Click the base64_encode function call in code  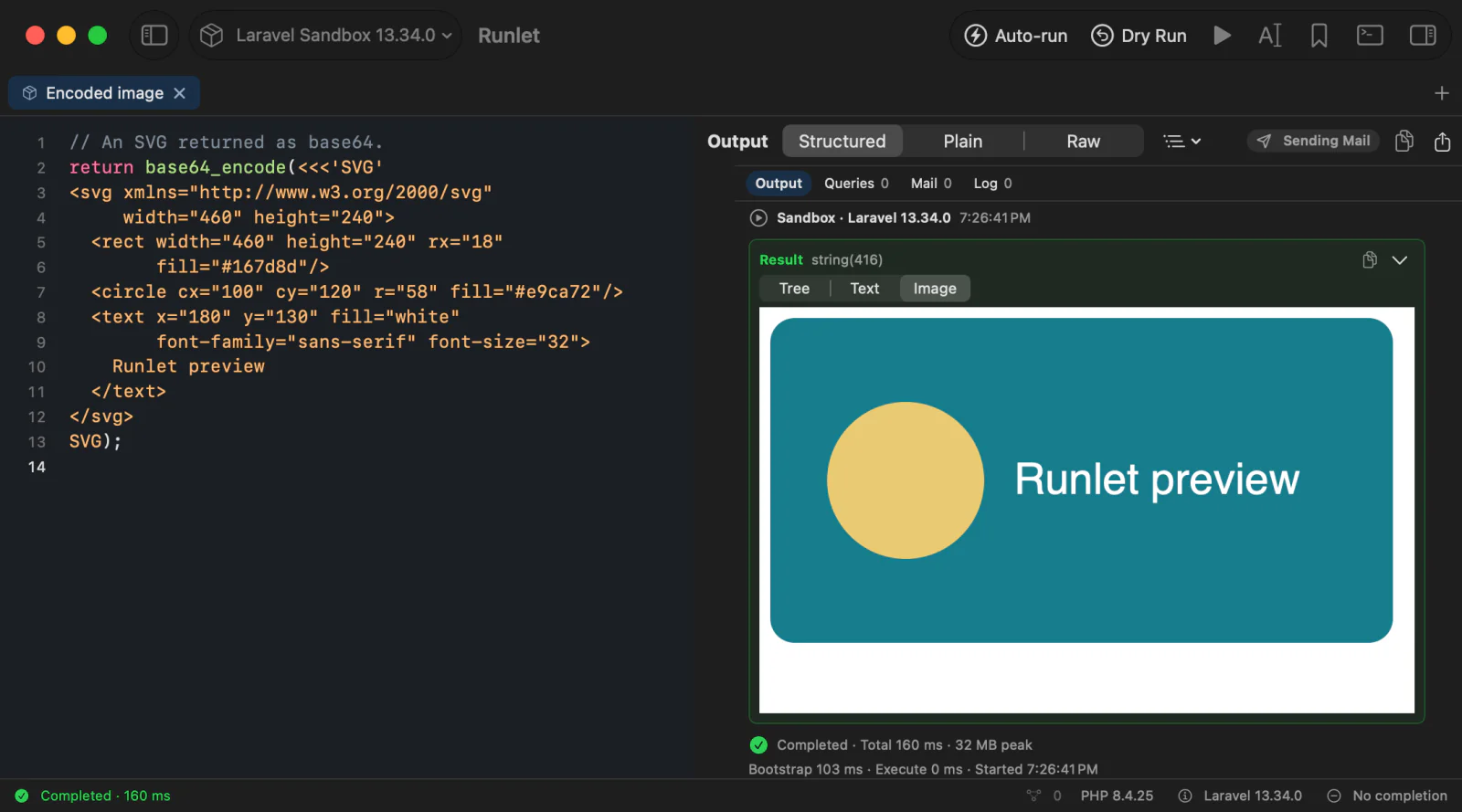click(215, 167)
